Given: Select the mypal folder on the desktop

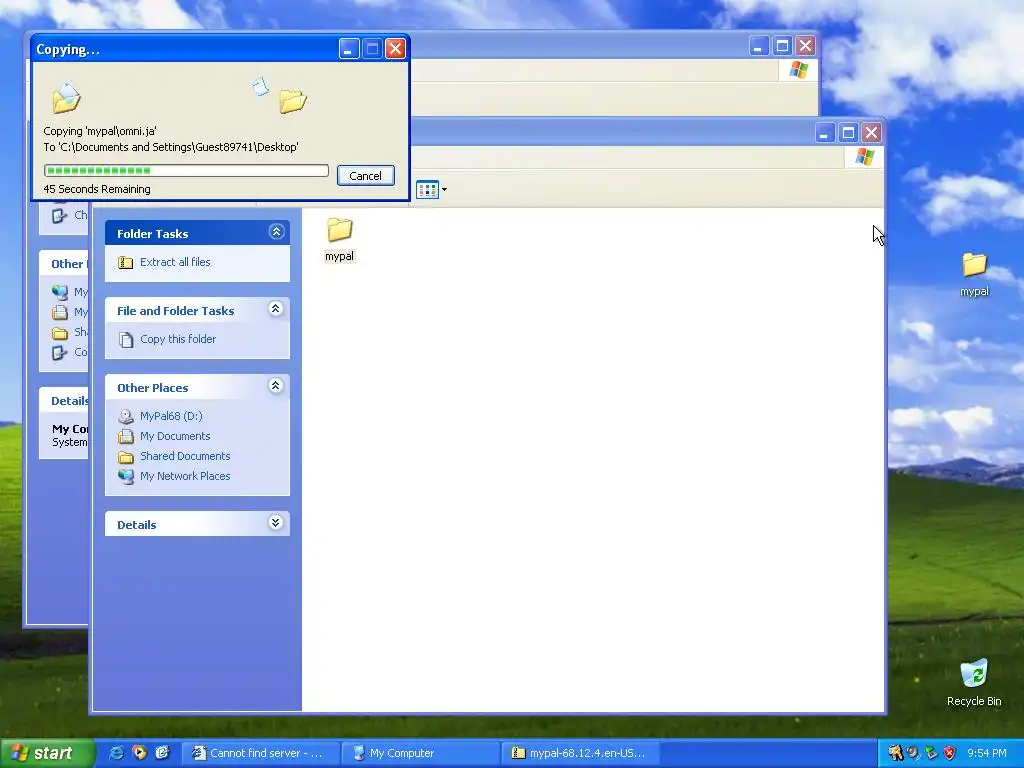Looking at the screenshot, I should 974,274.
